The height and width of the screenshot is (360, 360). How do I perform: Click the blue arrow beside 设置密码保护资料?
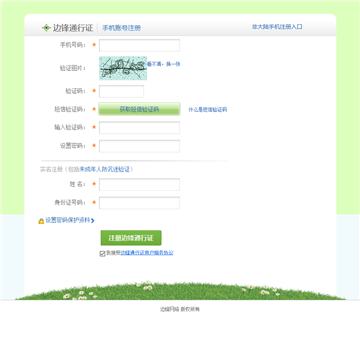pyautogui.click(x=93, y=221)
